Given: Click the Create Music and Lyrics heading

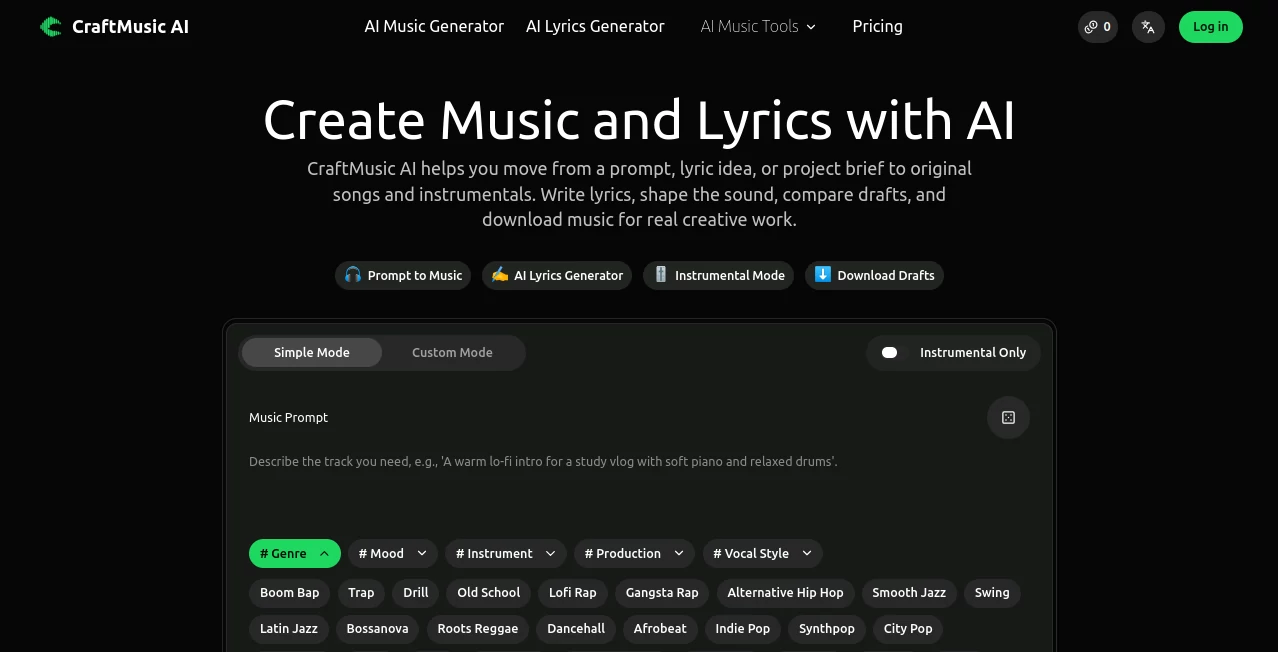Looking at the screenshot, I should (639, 120).
